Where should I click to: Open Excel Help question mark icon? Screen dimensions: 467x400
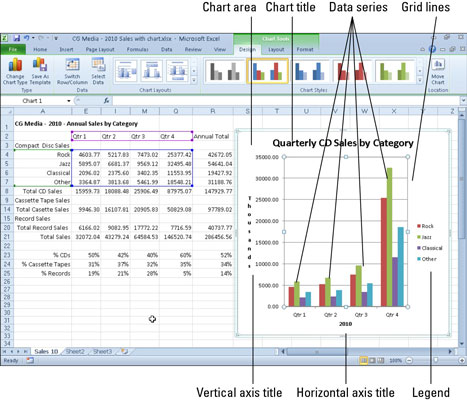pyautogui.click(x=432, y=49)
